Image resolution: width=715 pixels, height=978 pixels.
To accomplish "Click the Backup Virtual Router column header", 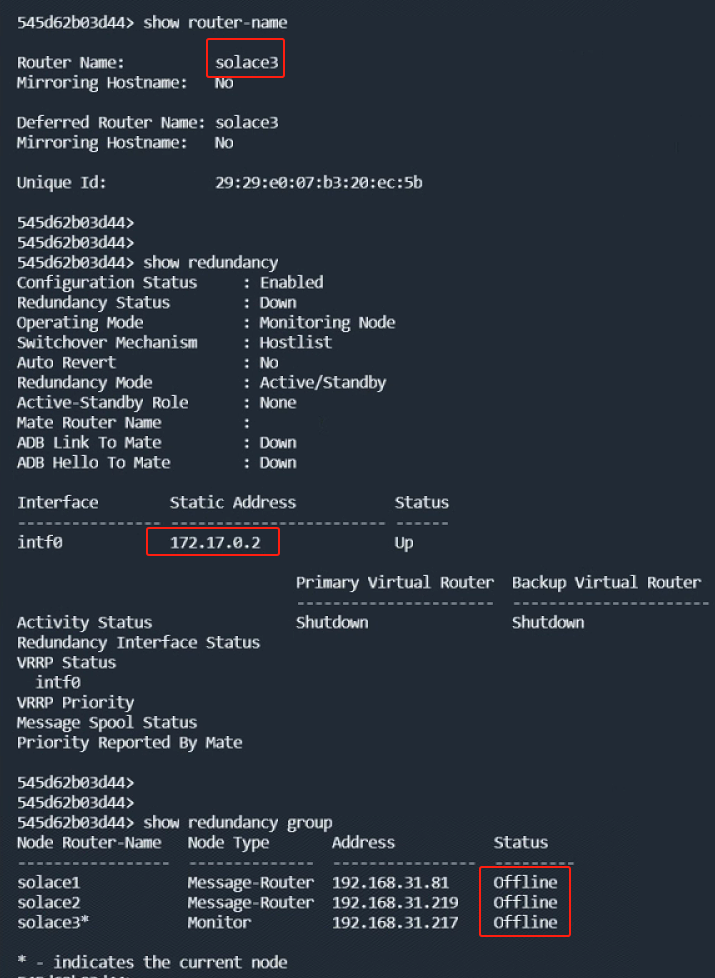I will (x=606, y=583).
